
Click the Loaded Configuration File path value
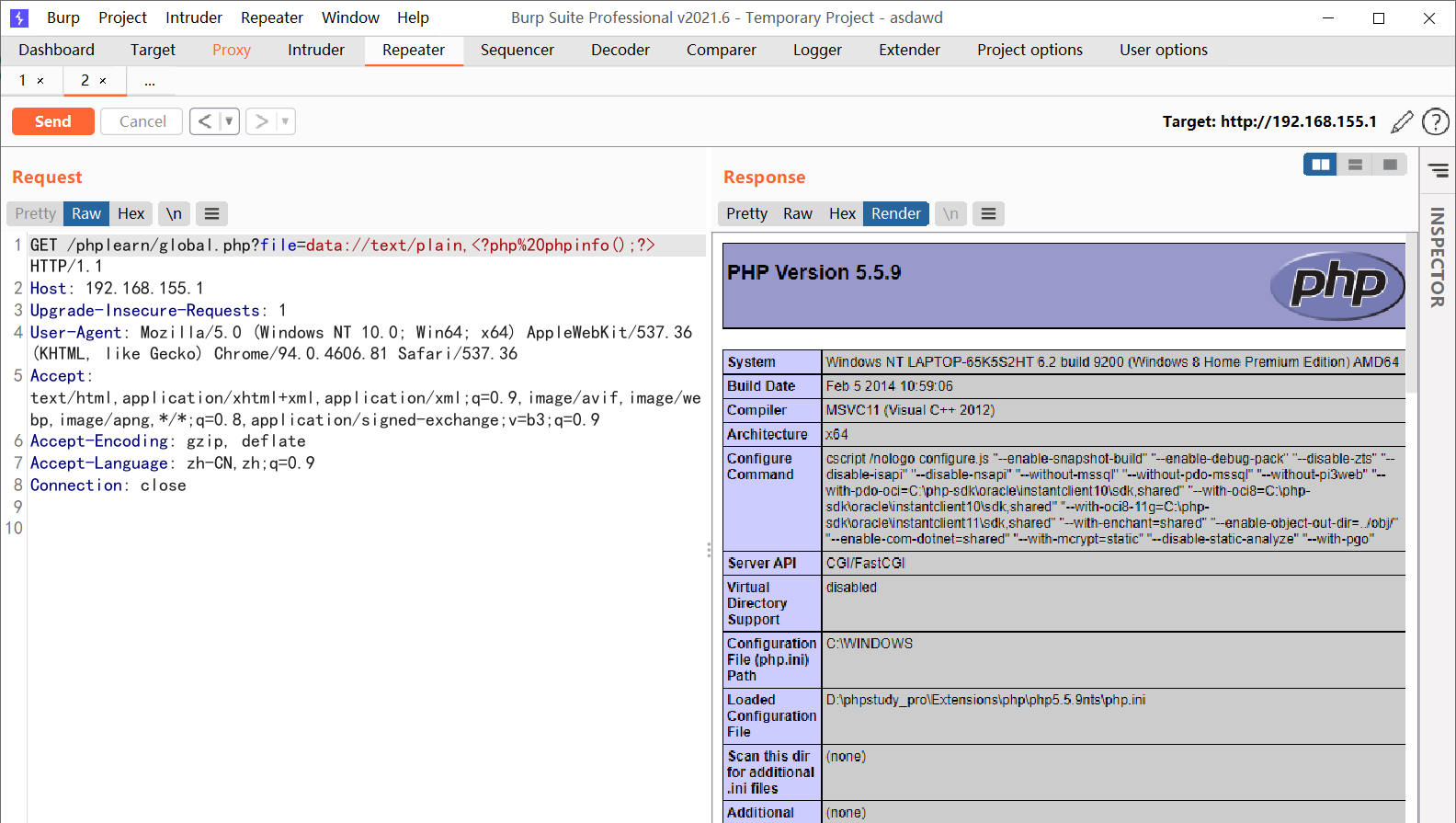[985, 700]
